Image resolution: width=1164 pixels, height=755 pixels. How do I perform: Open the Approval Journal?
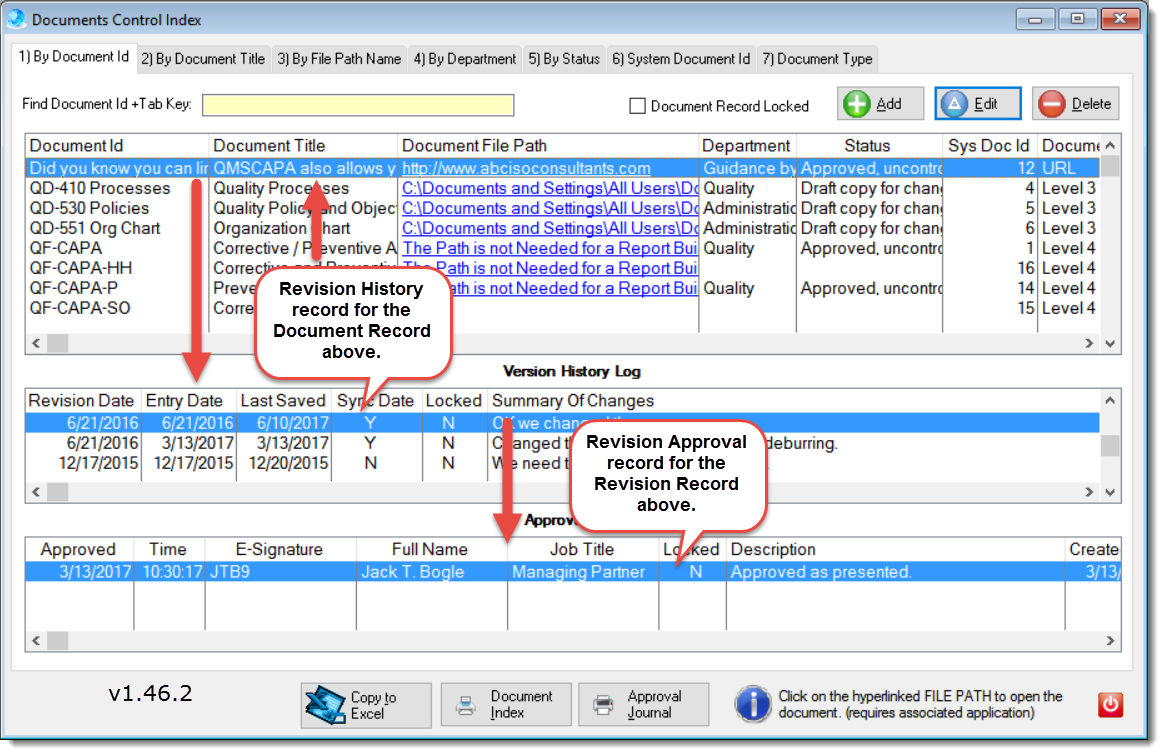643,704
